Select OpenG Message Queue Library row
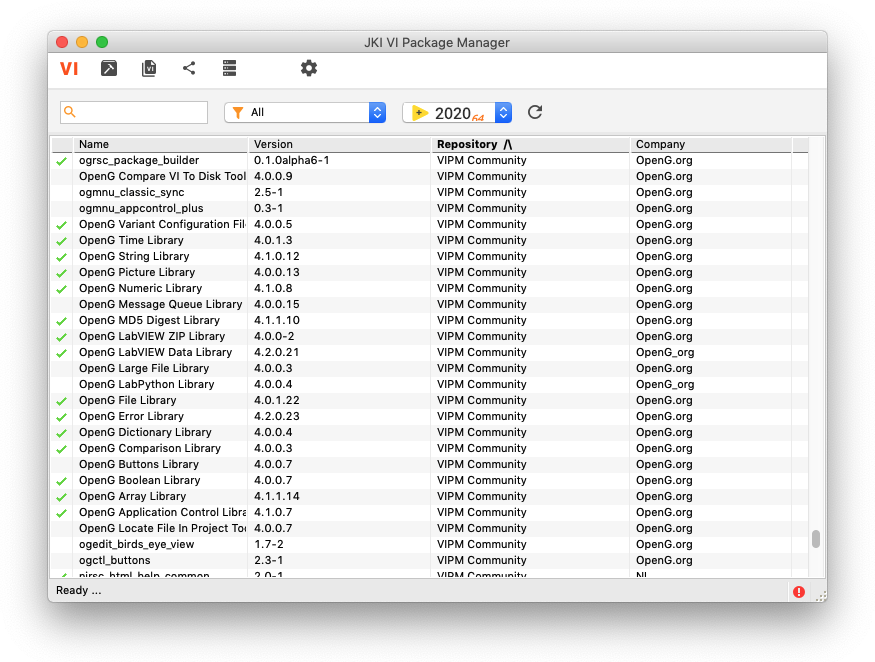Image resolution: width=875 pixels, height=662 pixels. coord(429,304)
